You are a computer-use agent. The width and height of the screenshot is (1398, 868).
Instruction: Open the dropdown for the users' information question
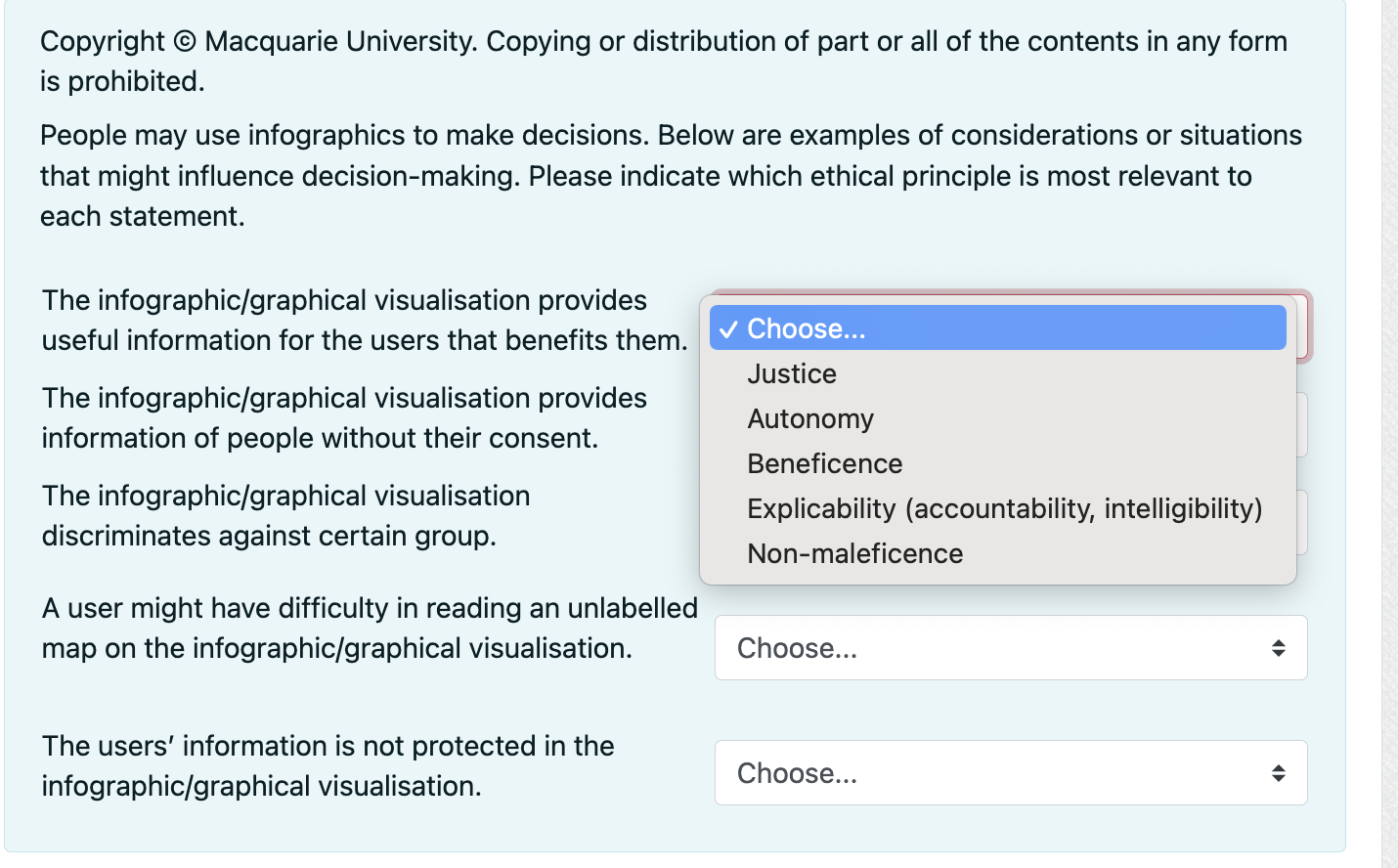coord(1011,772)
